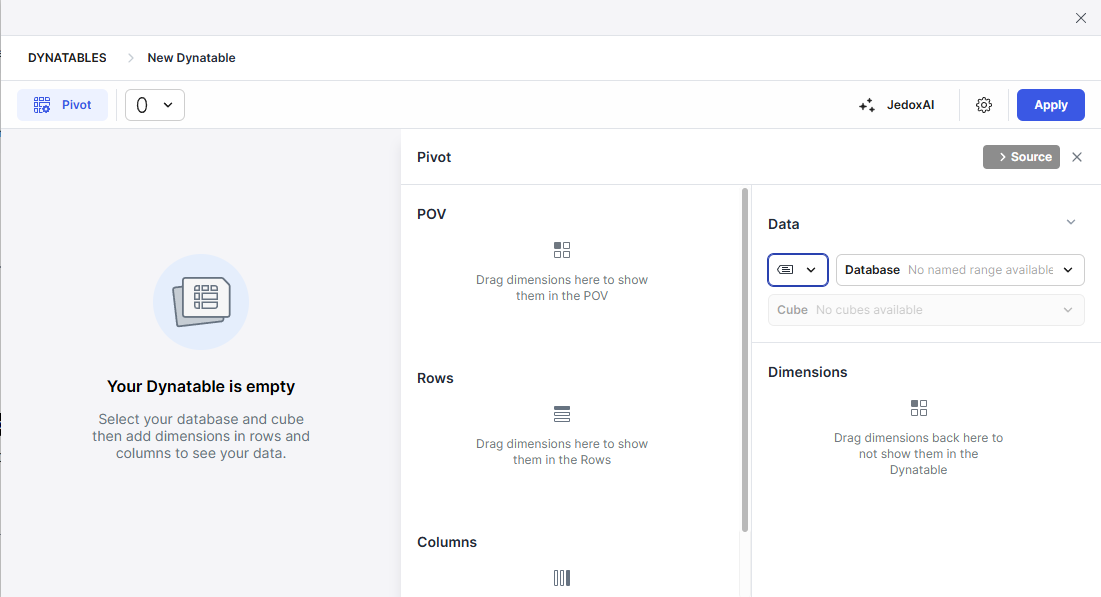Click the DYNATABLES breadcrumb link
This screenshot has width=1101, height=597.
pyautogui.click(x=67, y=58)
